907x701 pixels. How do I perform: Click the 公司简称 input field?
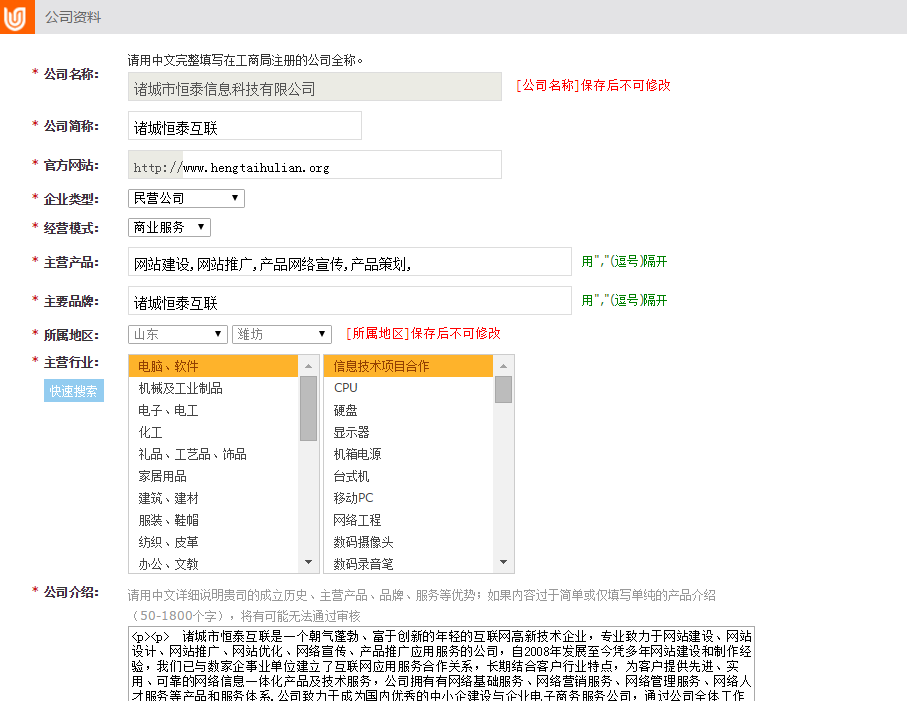(245, 127)
